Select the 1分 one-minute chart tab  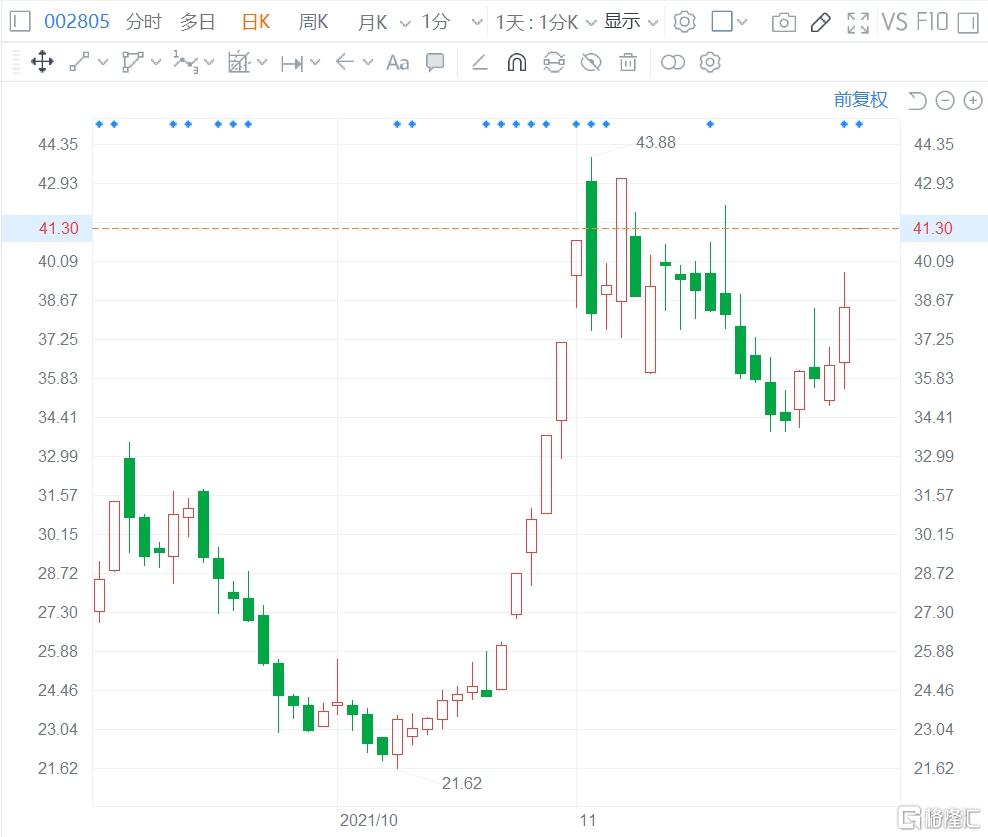point(435,22)
